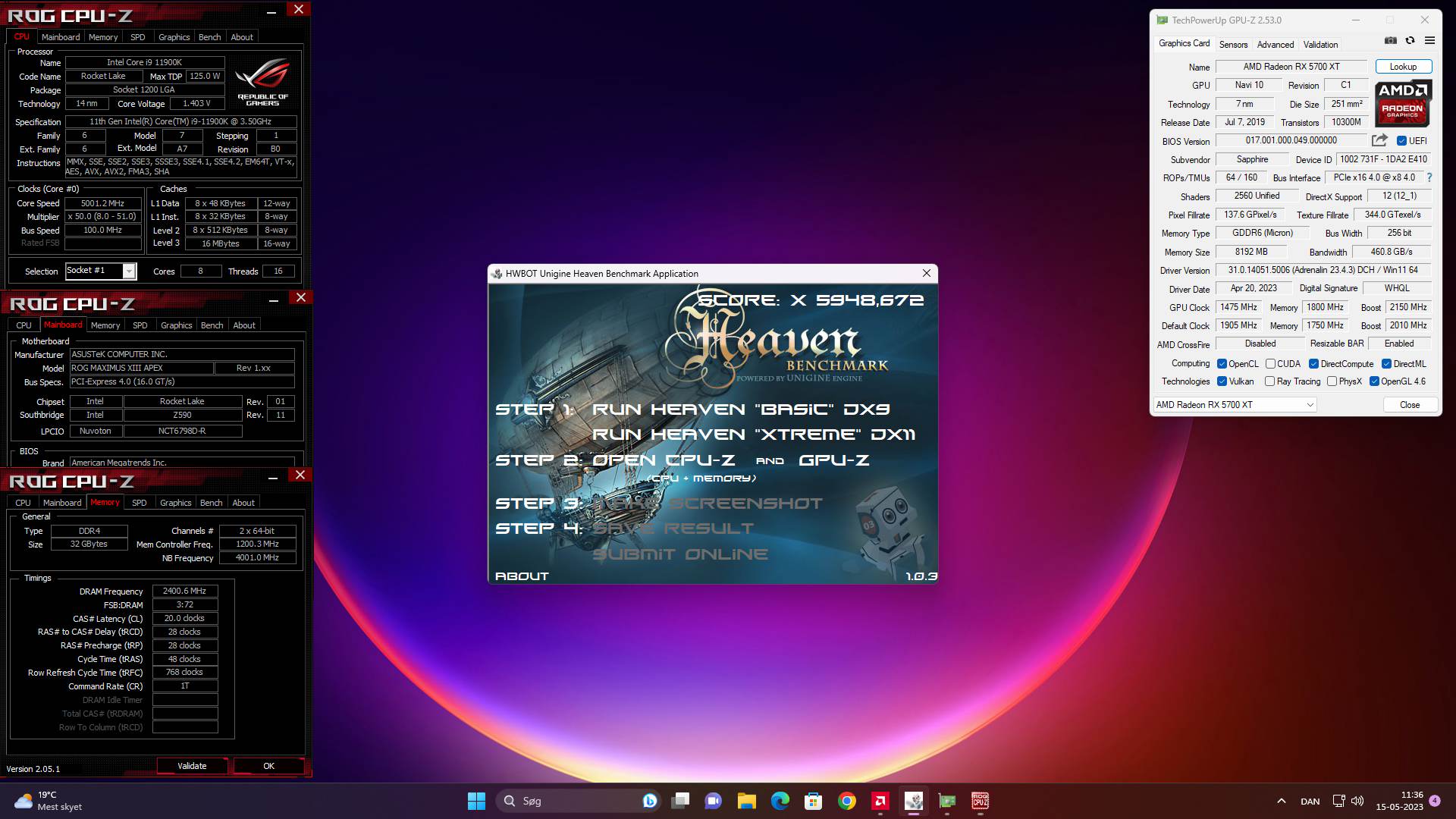Refresh GPU-Z readings with the refresh icon
Screen dimensions: 1456x819
(1410, 41)
